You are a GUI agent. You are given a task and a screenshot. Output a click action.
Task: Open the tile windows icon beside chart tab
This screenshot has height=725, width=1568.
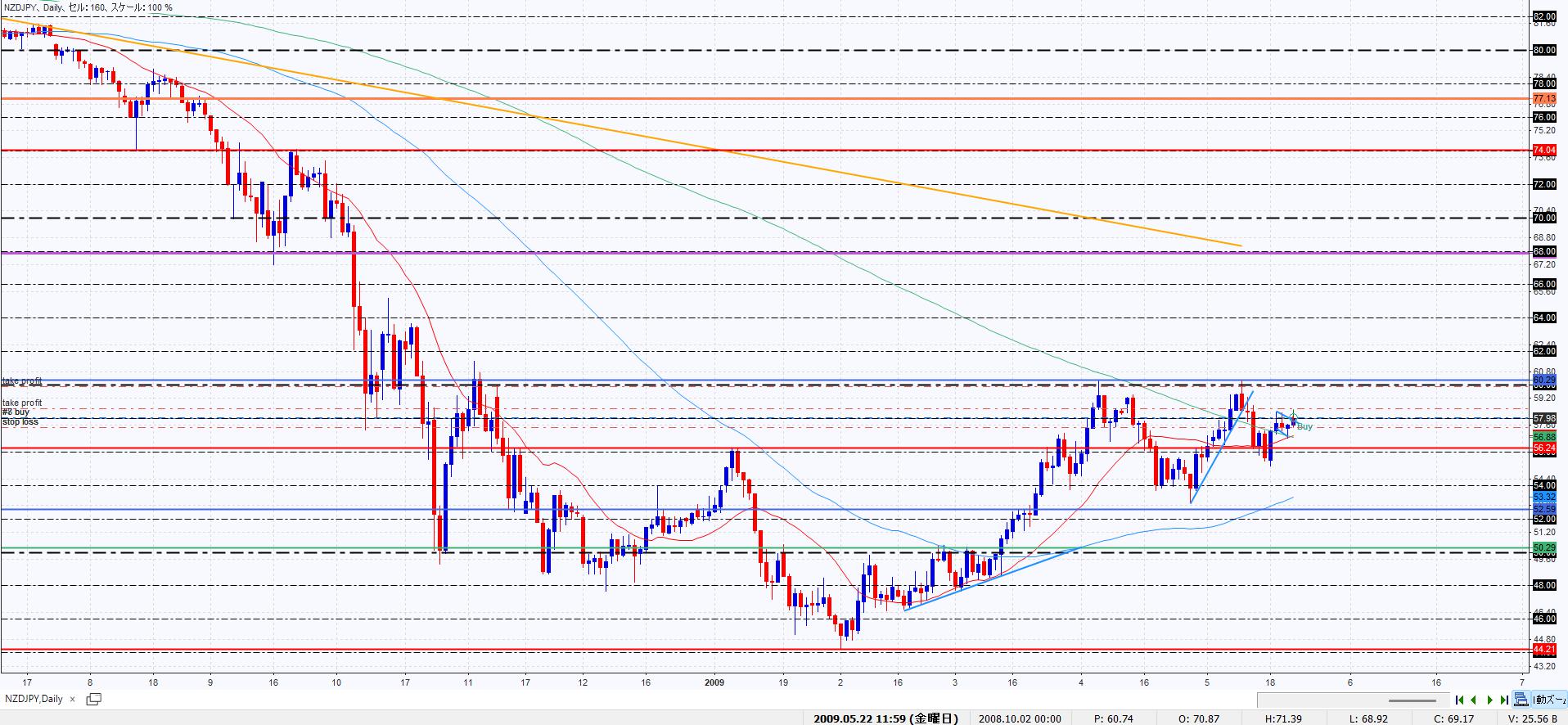pos(93,699)
